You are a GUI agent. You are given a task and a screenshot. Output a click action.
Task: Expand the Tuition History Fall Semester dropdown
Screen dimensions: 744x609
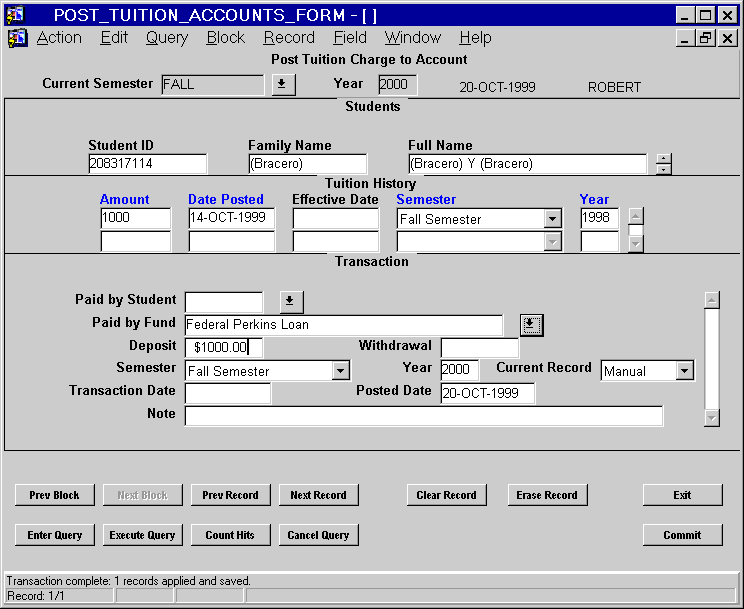click(552, 219)
